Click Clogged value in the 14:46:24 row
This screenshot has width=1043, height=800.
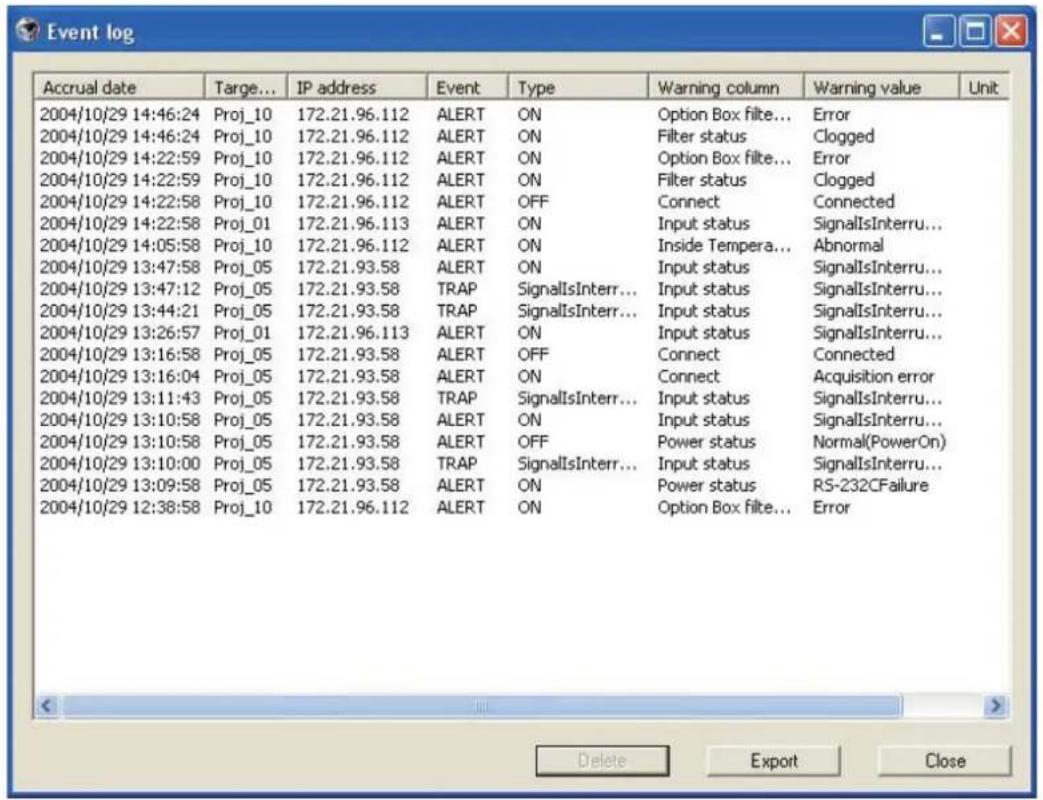pyautogui.click(x=843, y=136)
